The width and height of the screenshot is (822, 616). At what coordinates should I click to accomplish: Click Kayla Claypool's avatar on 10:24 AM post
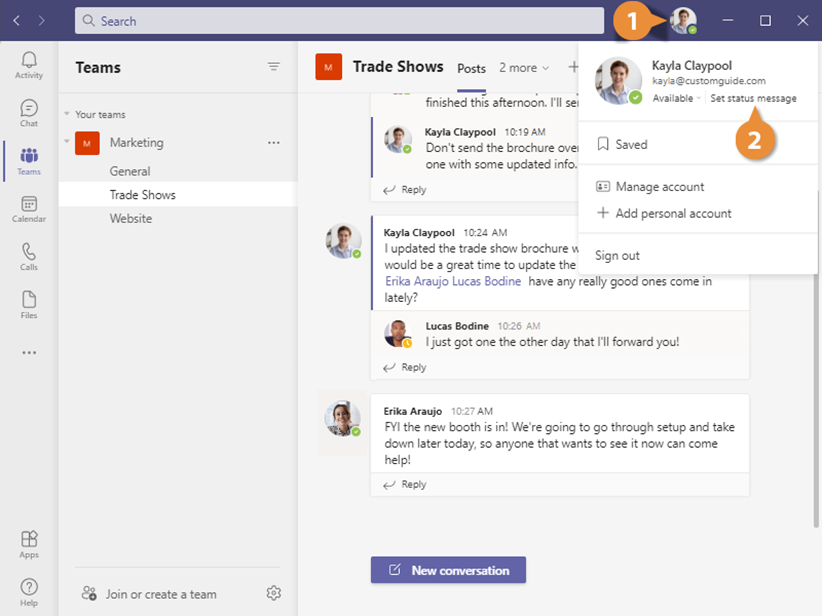[x=343, y=241]
